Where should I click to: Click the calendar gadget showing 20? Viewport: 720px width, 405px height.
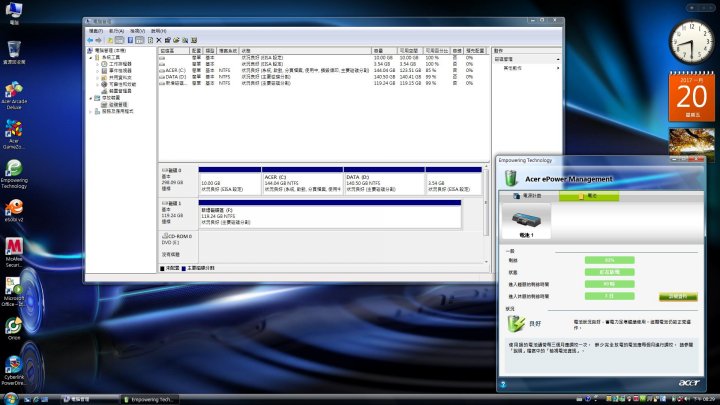[x=692, y=96]
